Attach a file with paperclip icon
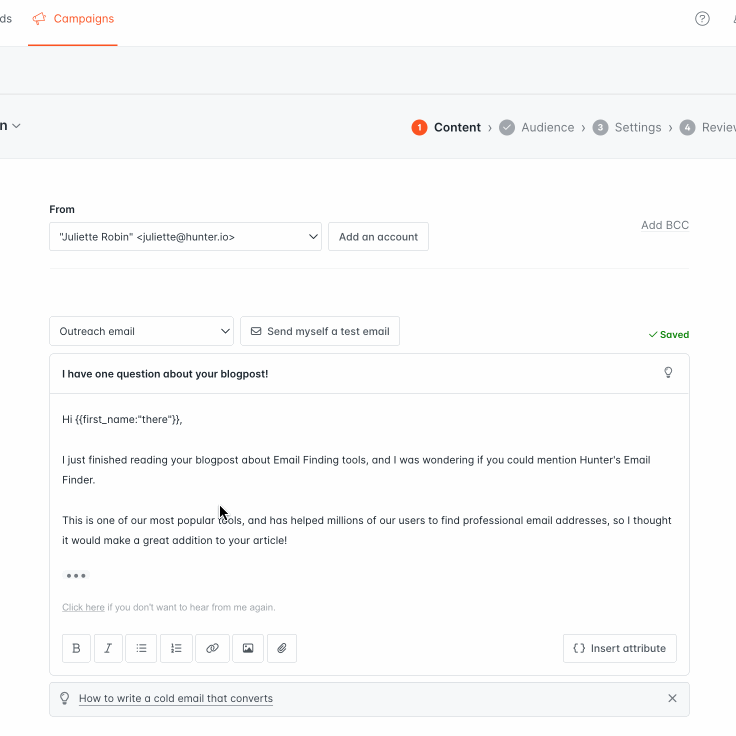736x736 pixels. coord(282,648)
